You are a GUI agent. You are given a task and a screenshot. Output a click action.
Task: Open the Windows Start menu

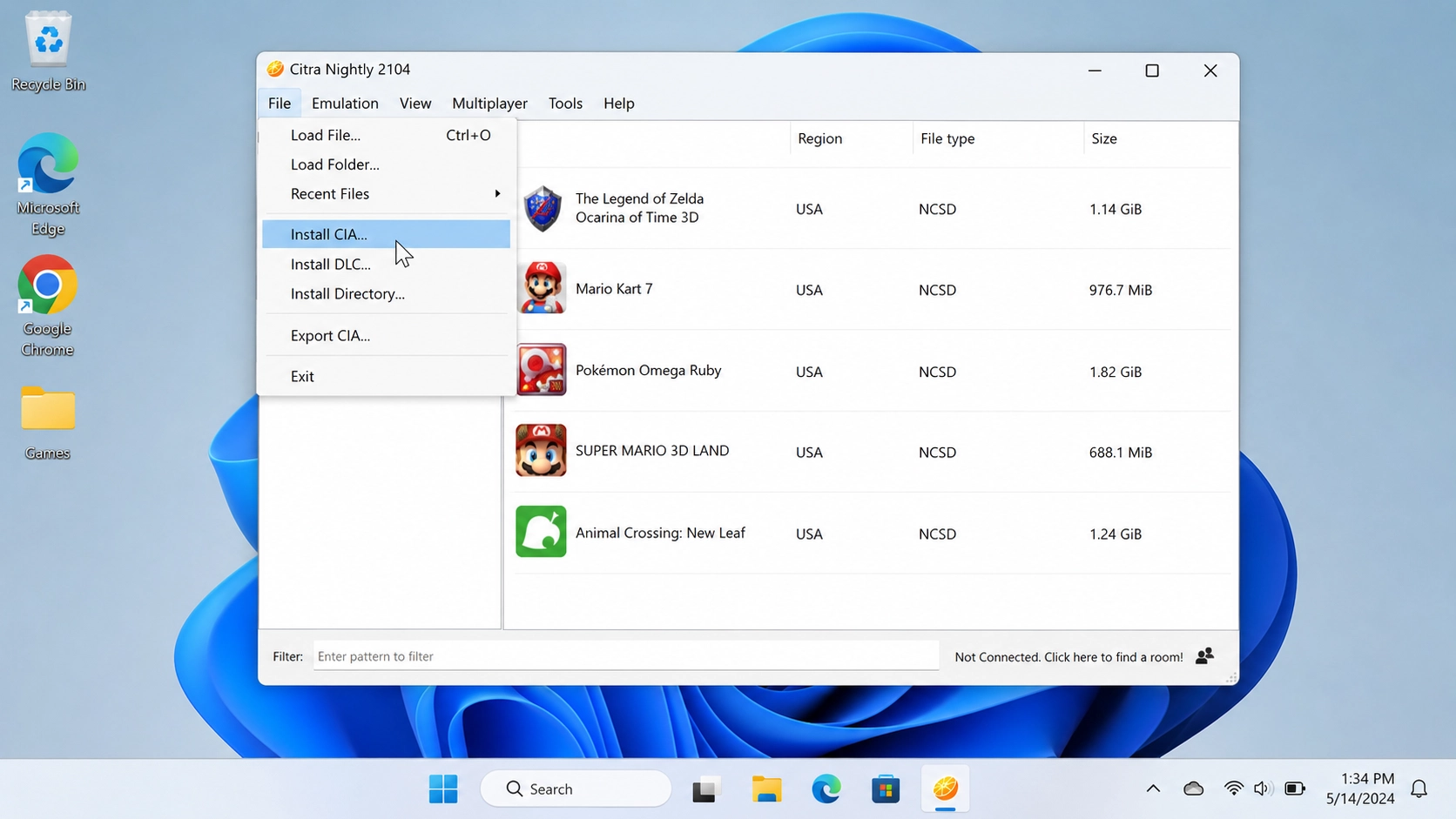tap(443, 789)
